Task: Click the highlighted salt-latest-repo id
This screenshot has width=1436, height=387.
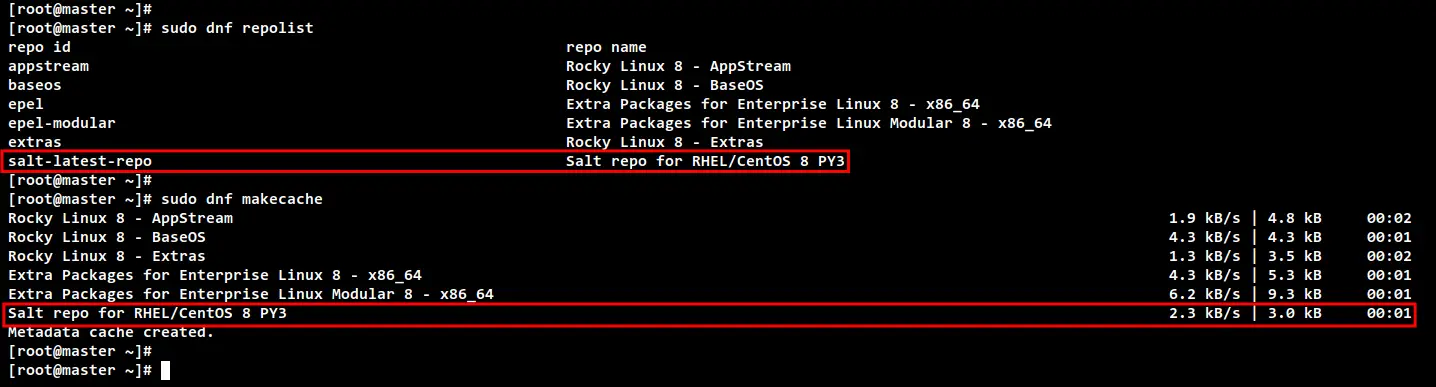Action: pos(80,161)
